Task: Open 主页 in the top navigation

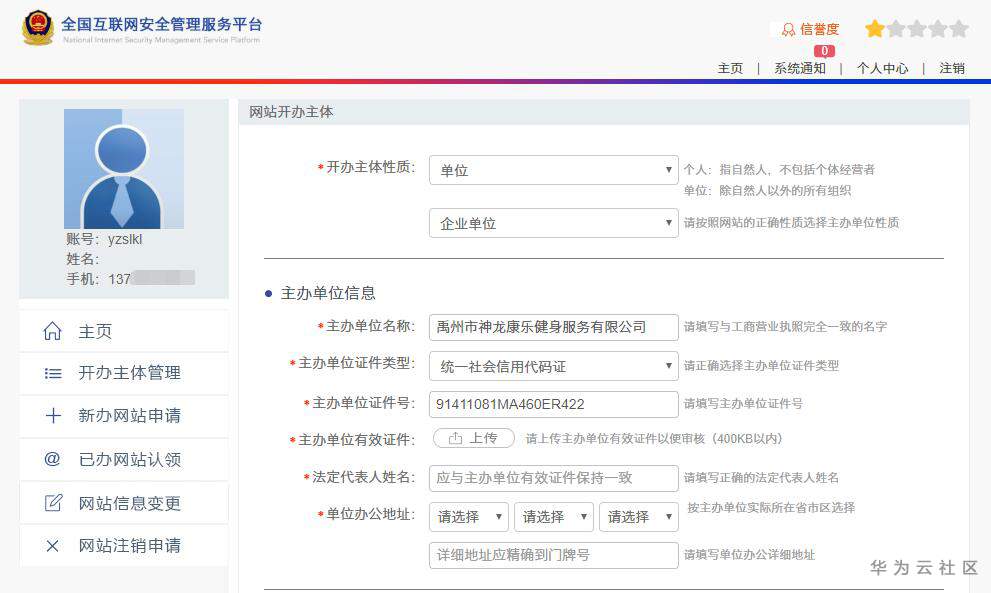Action: pos(730,68)
